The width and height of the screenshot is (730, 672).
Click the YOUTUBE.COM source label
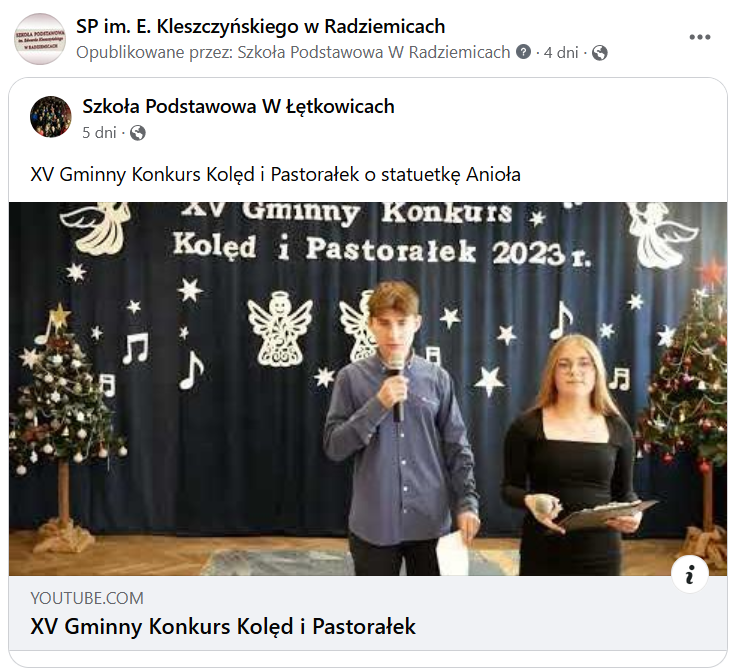(87, 598)
